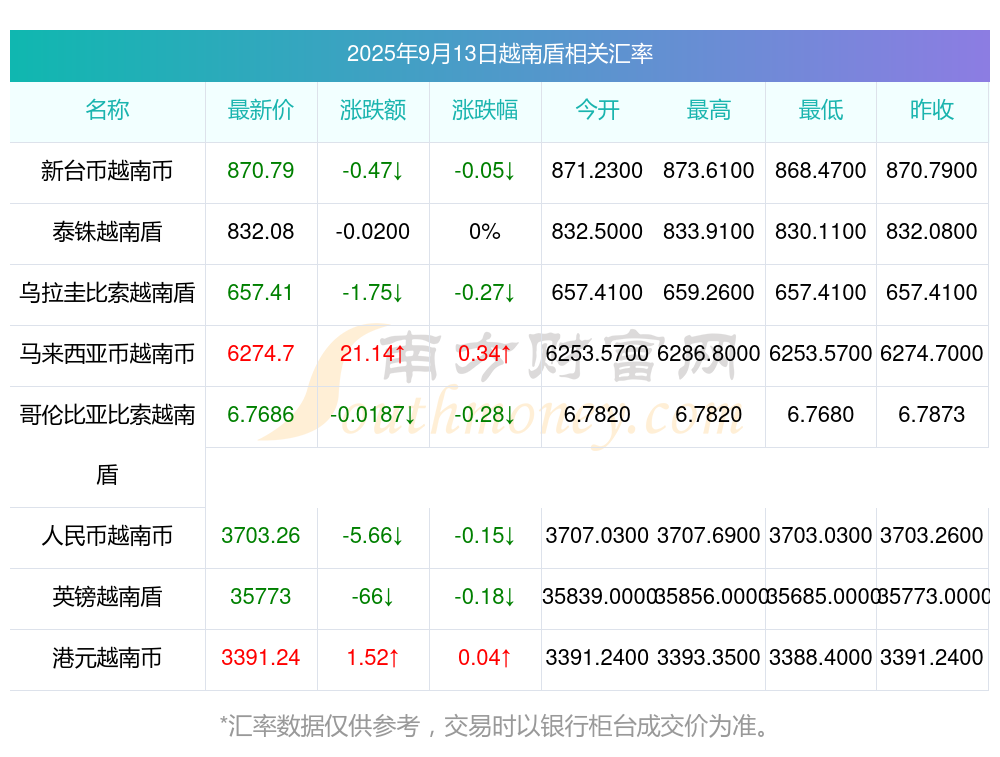This screenshot has height=757, width=1000.
Task: Click the previous close 6274.7000
Action: pyautogui.click(x=932, y=353)
